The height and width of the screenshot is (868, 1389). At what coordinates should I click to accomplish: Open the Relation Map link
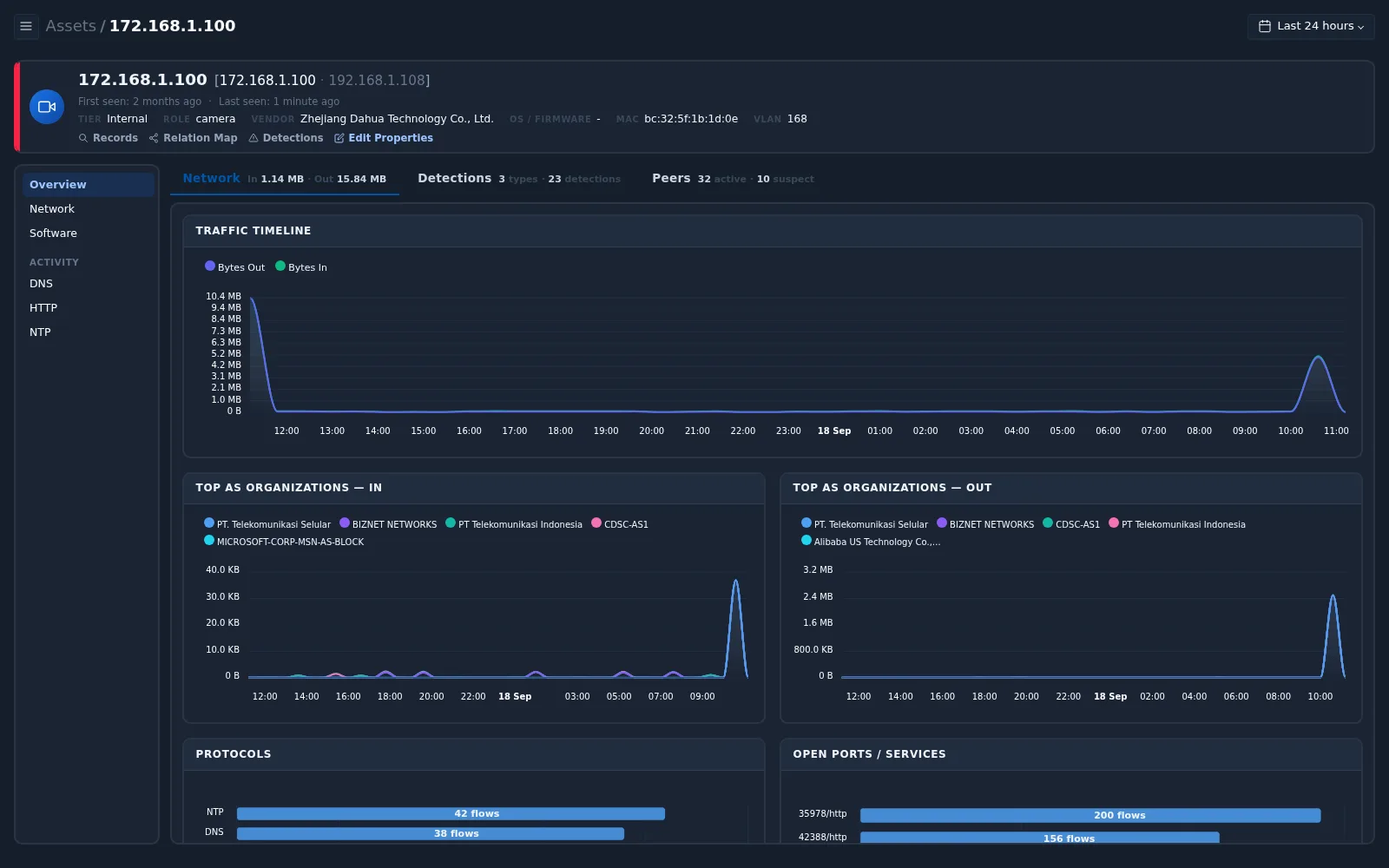193,138
